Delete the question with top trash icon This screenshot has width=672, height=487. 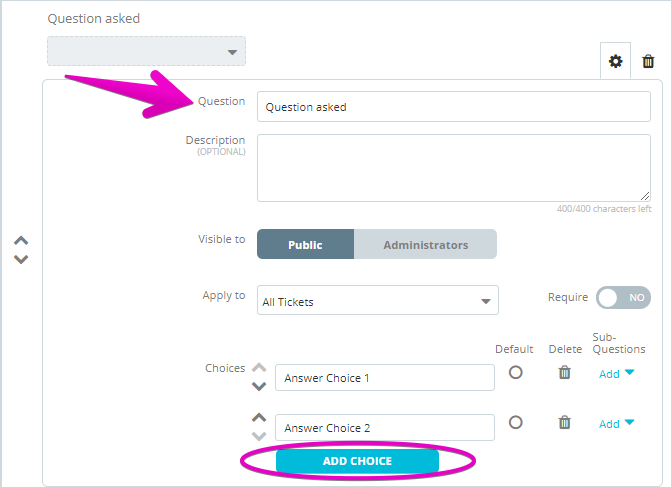coord(648,61)
